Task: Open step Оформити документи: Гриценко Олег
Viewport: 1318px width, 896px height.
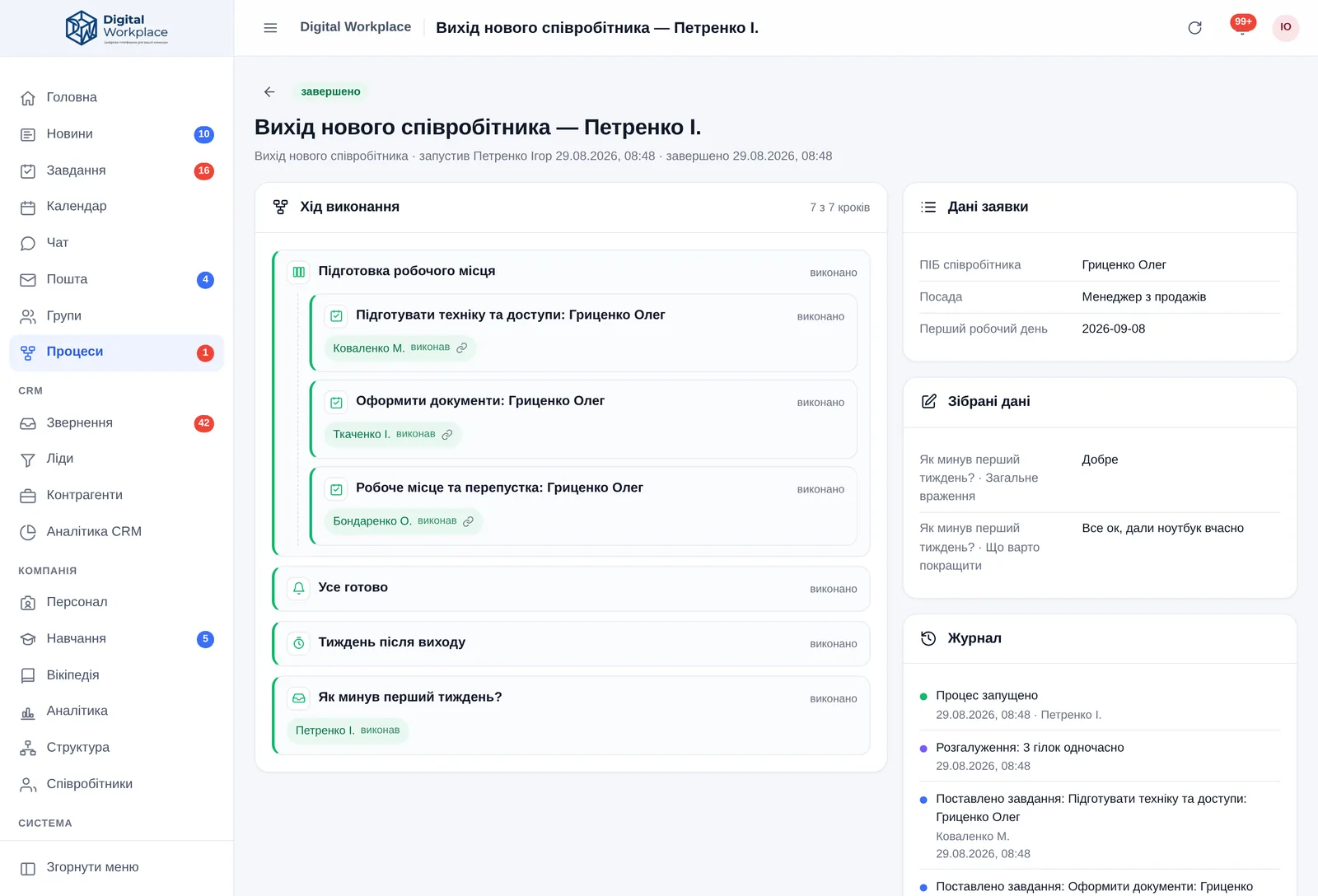Action: point(583,419)
